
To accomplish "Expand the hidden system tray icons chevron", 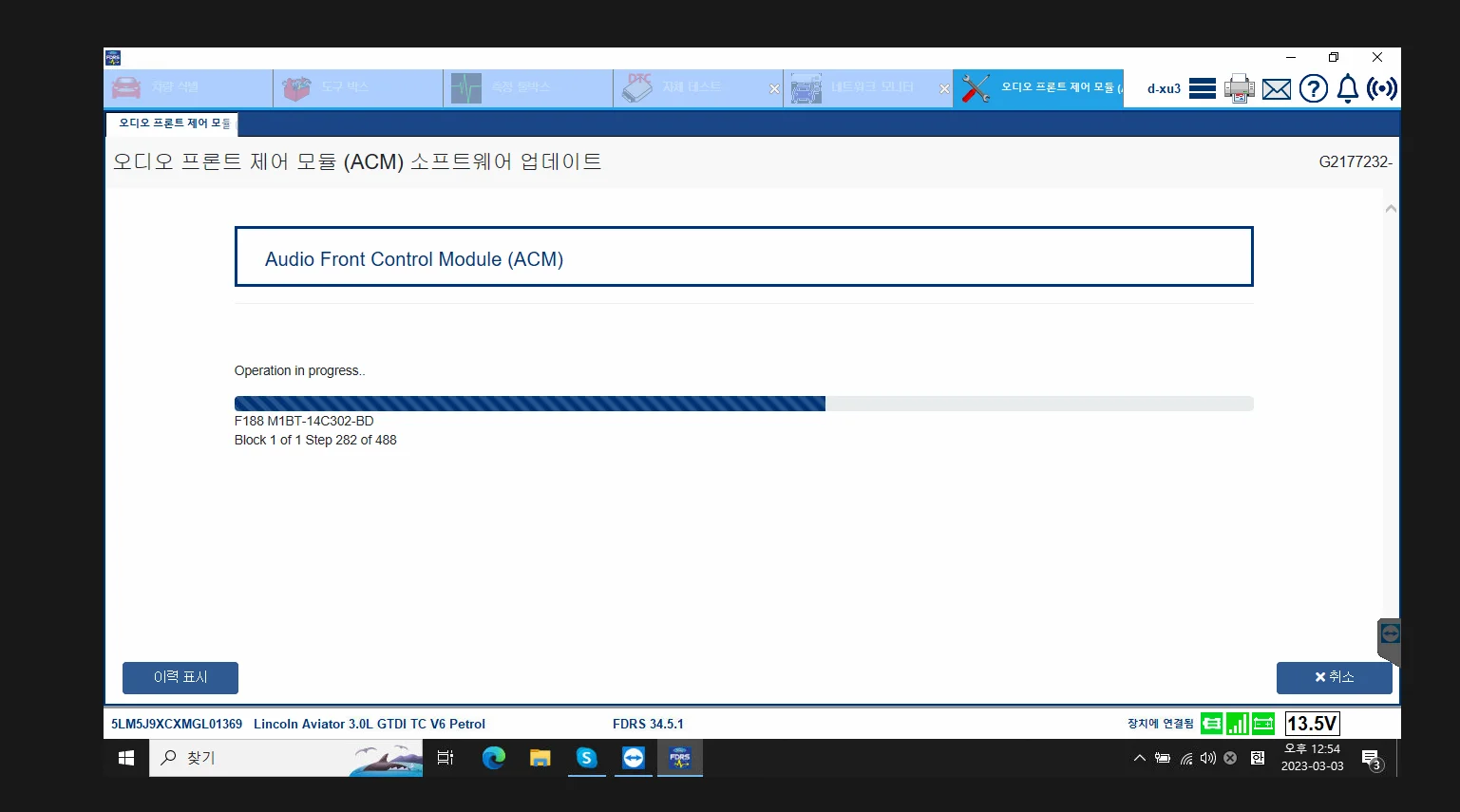I will [1140, 758].
